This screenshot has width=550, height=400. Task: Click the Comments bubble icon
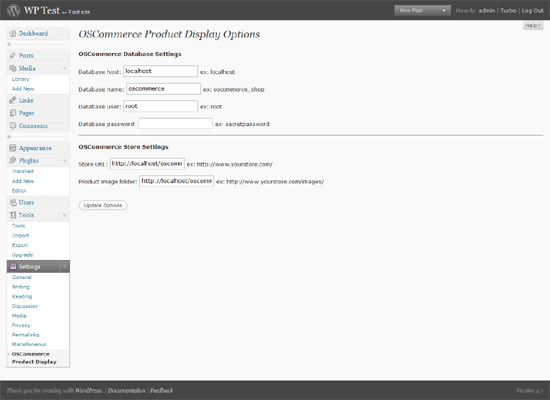13,126
